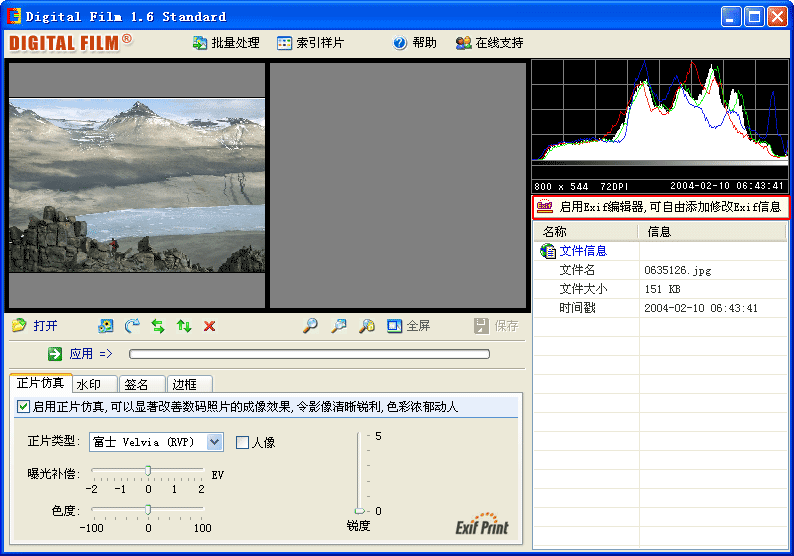794x556 pixels.
Task: Click the 文件信息 globe document icon
Action: click(547, 251)
